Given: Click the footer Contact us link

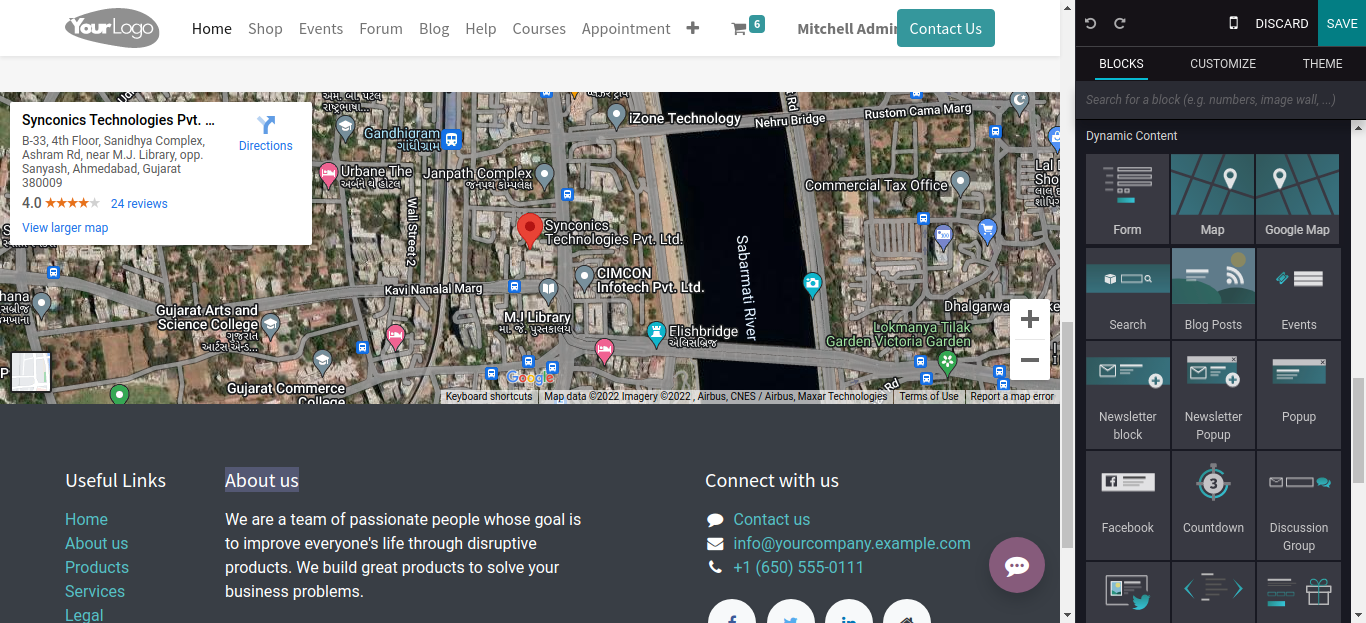Looking at the screenshot, I should [772, 519].
